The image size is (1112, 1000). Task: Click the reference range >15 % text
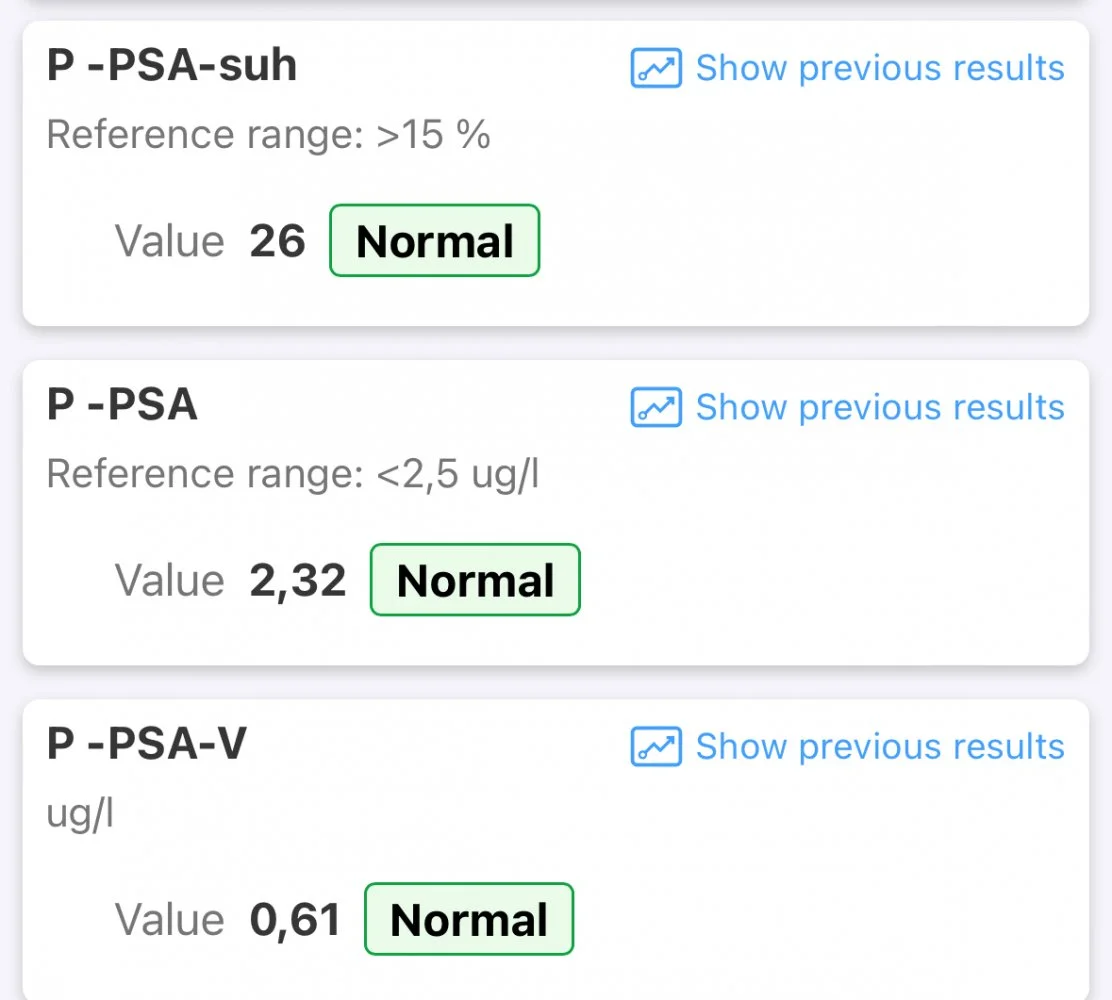point(268,134)
